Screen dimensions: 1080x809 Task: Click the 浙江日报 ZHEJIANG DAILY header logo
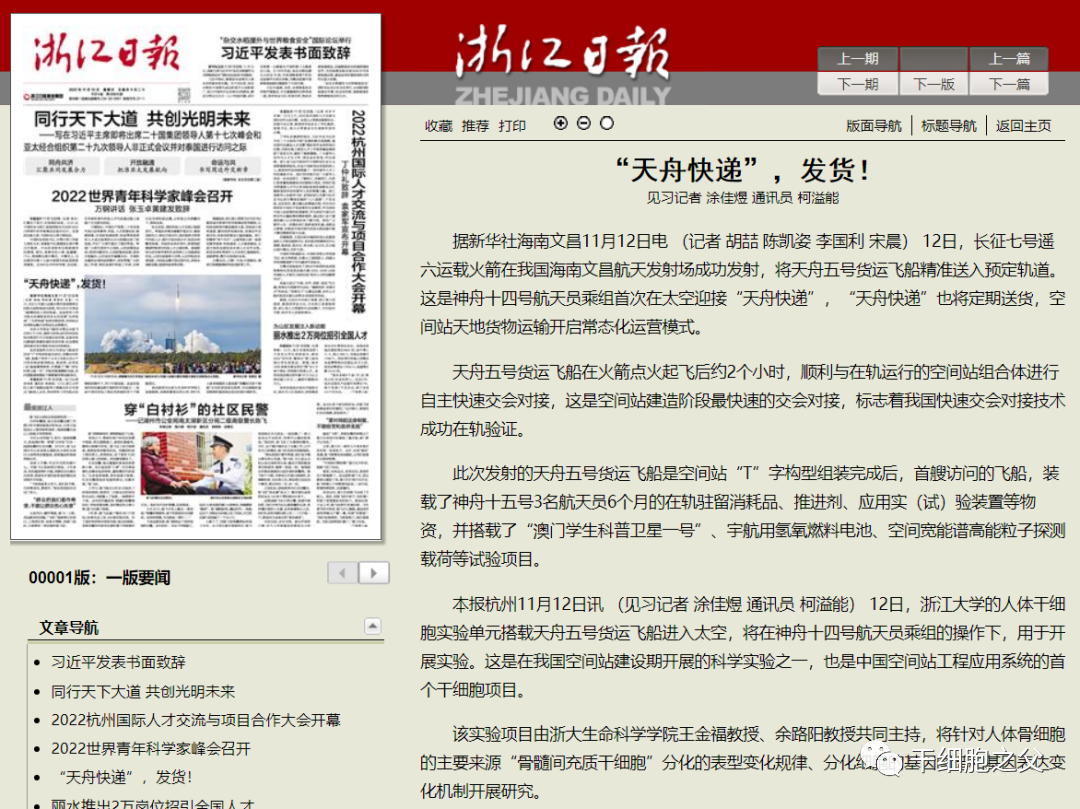click(x=562, y=64)
